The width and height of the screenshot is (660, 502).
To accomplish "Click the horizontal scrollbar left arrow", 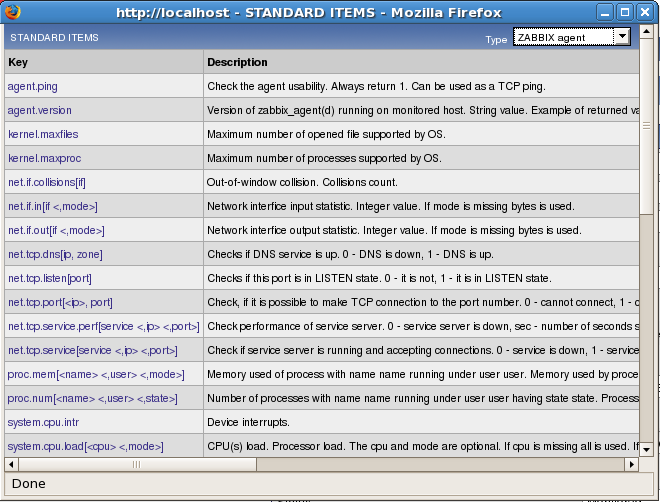I will point(11,465).
